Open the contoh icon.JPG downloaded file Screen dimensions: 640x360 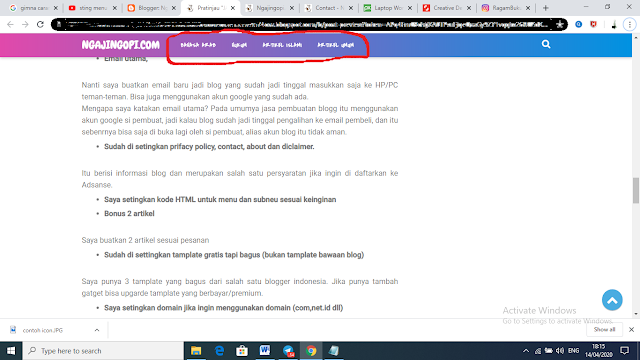(x=43, y=330)
